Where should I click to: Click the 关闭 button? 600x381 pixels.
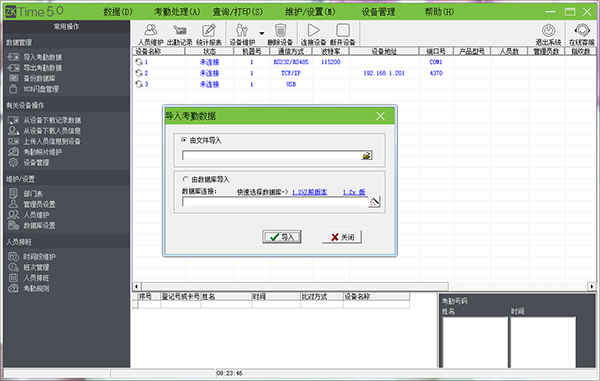click(342, 237)
